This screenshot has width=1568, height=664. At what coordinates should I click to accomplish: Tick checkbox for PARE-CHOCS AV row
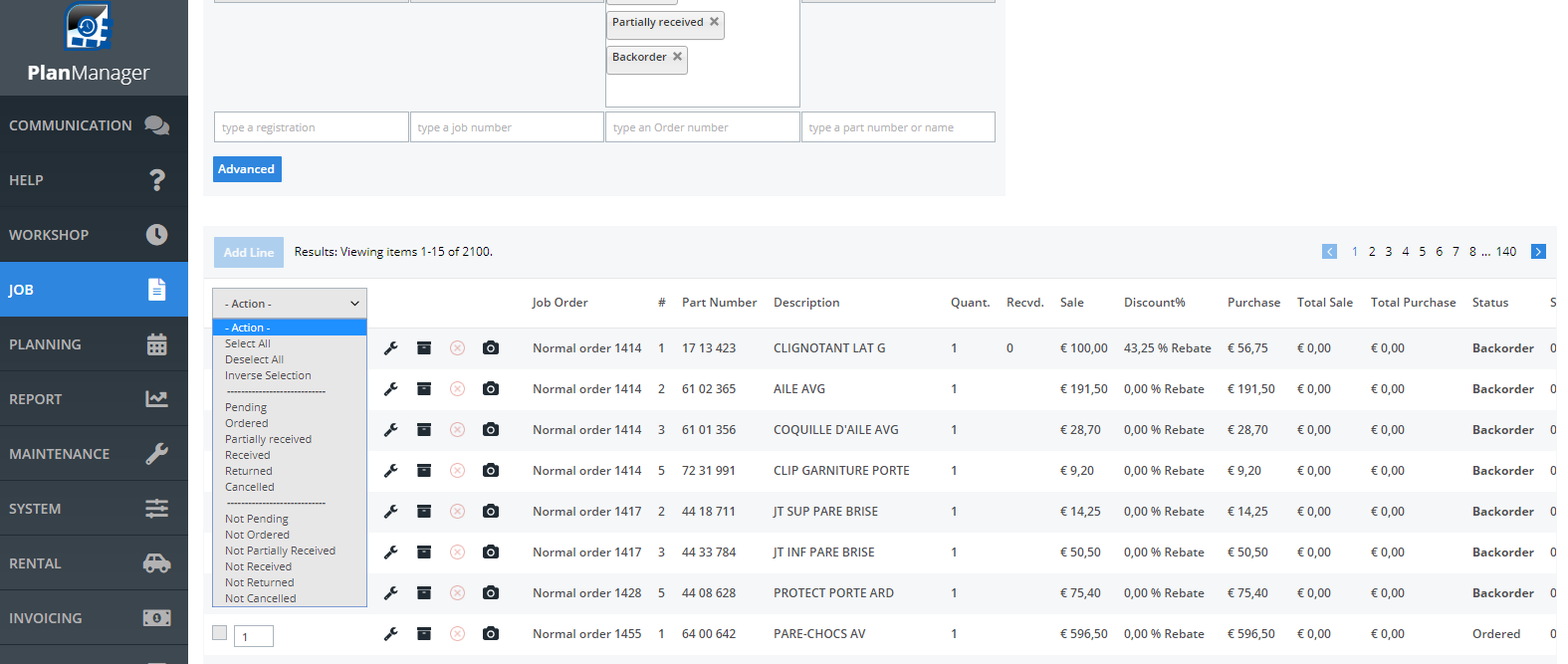pos(220,633)
